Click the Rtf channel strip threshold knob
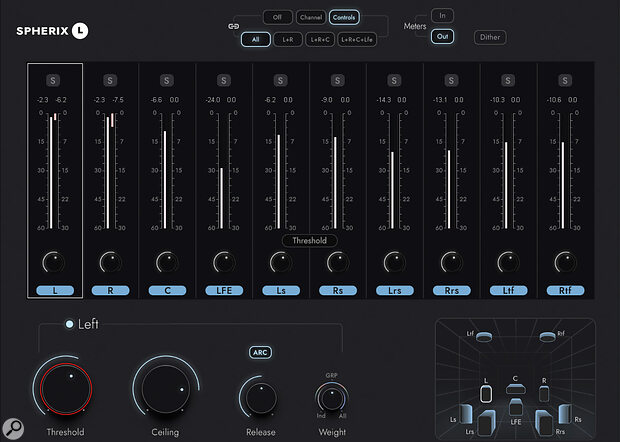The height and width of the screenshot is (442, 620). click(x=565, y=263)
